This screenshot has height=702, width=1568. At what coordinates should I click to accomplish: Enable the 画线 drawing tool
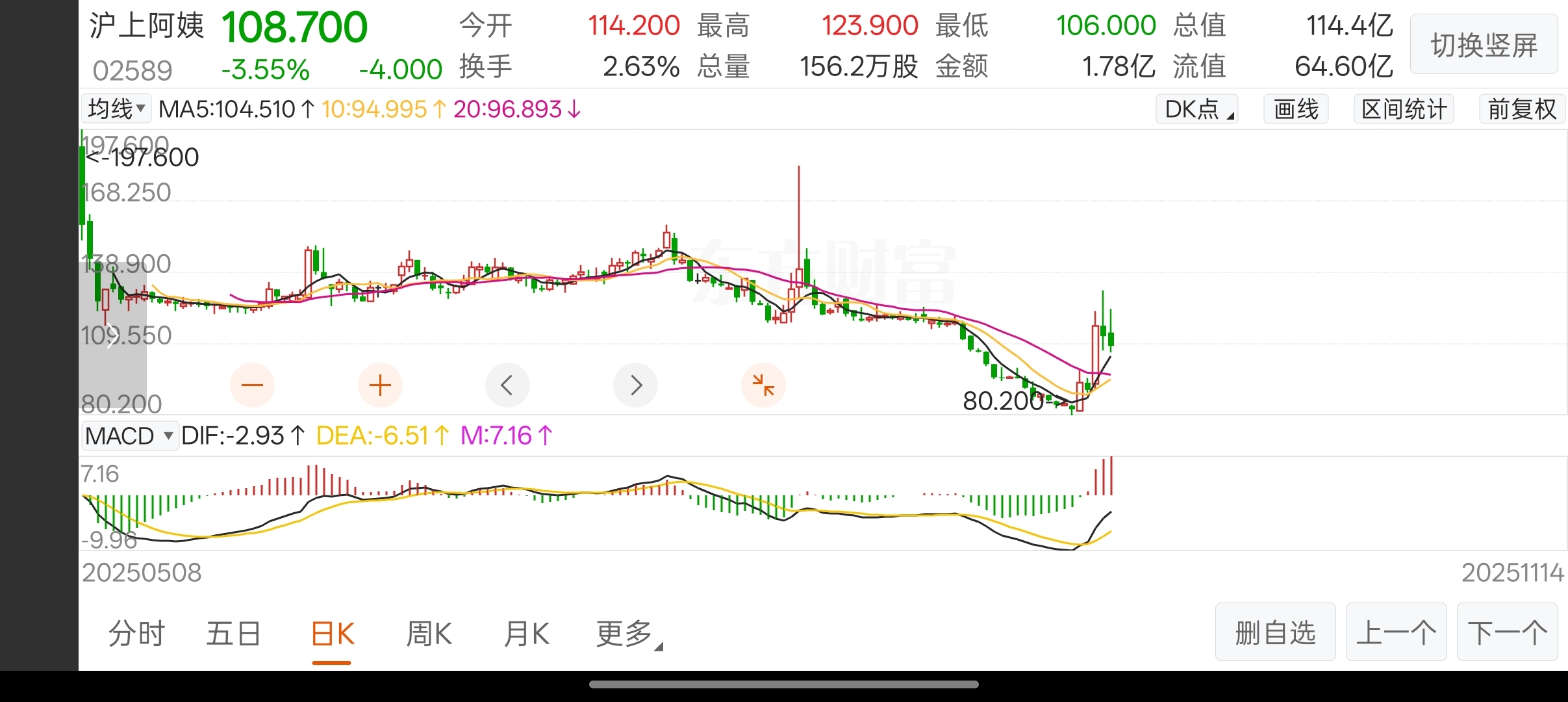[x=1296, y=109]
